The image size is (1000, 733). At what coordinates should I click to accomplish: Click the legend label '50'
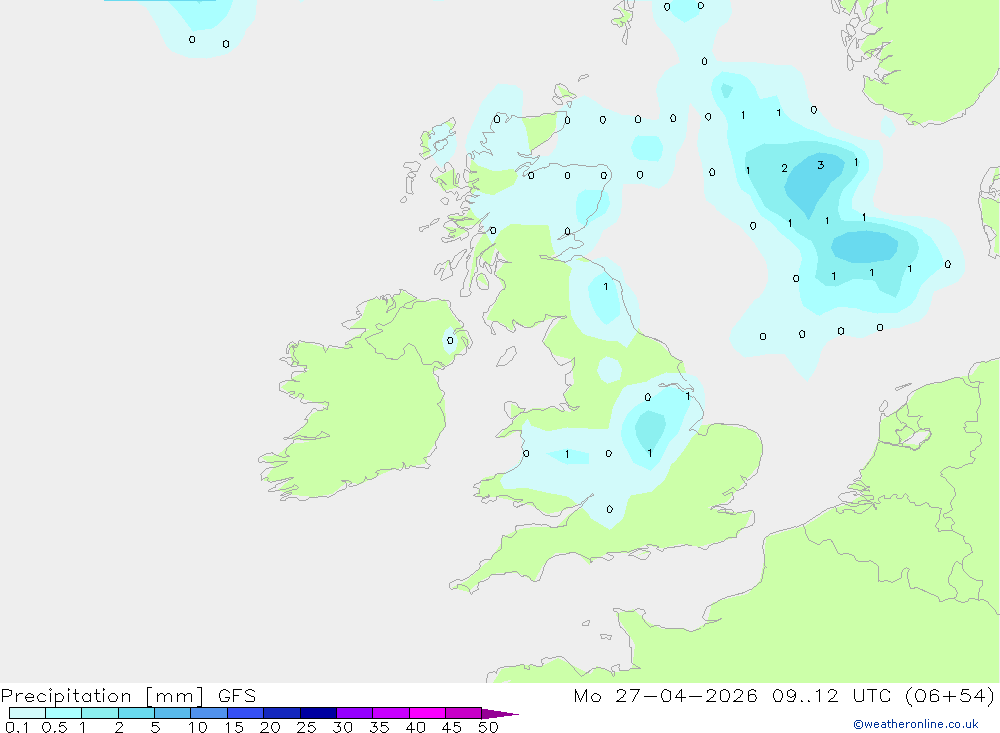(488, 727)
